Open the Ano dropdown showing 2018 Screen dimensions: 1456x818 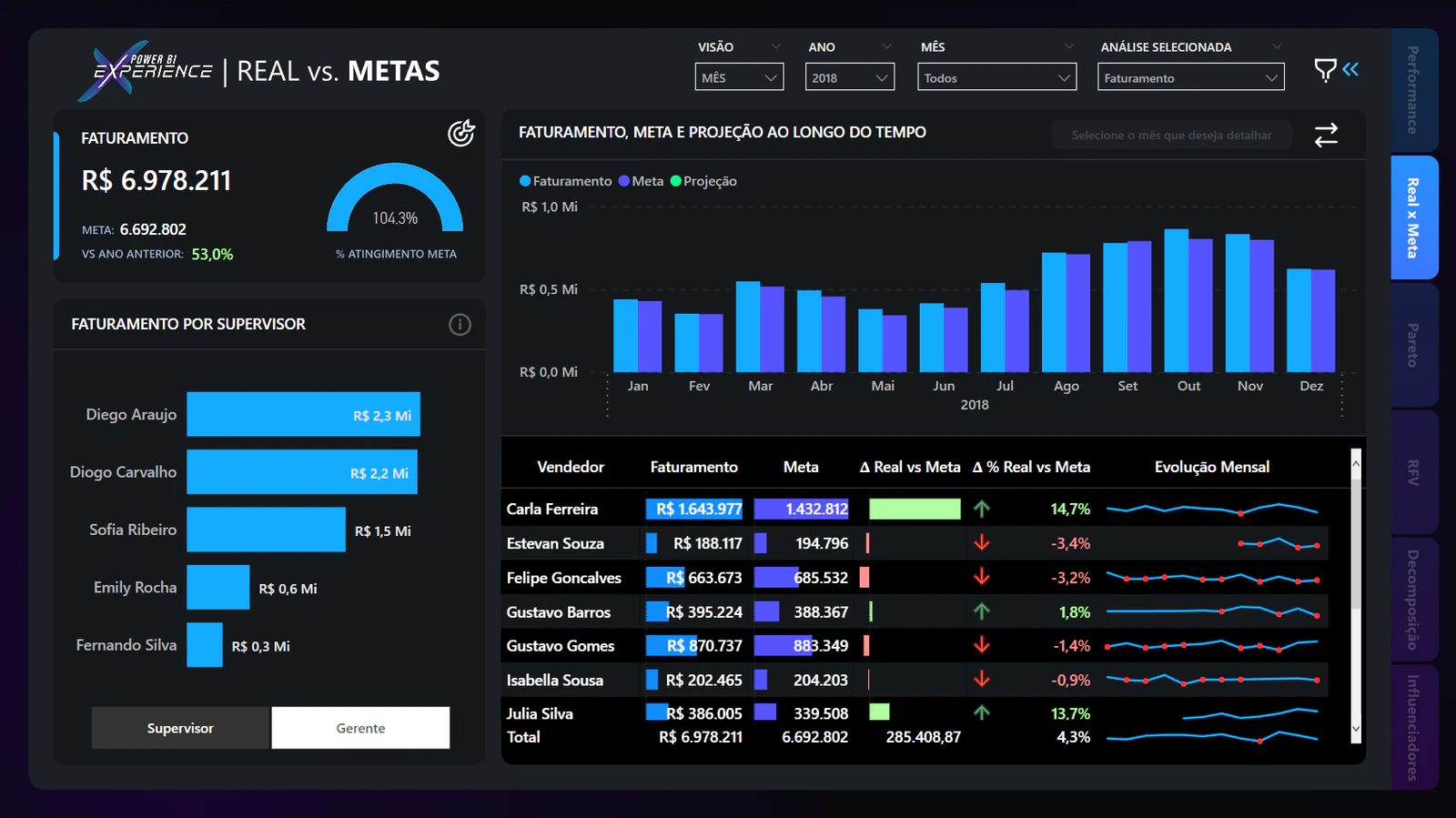tap(850, 77)
